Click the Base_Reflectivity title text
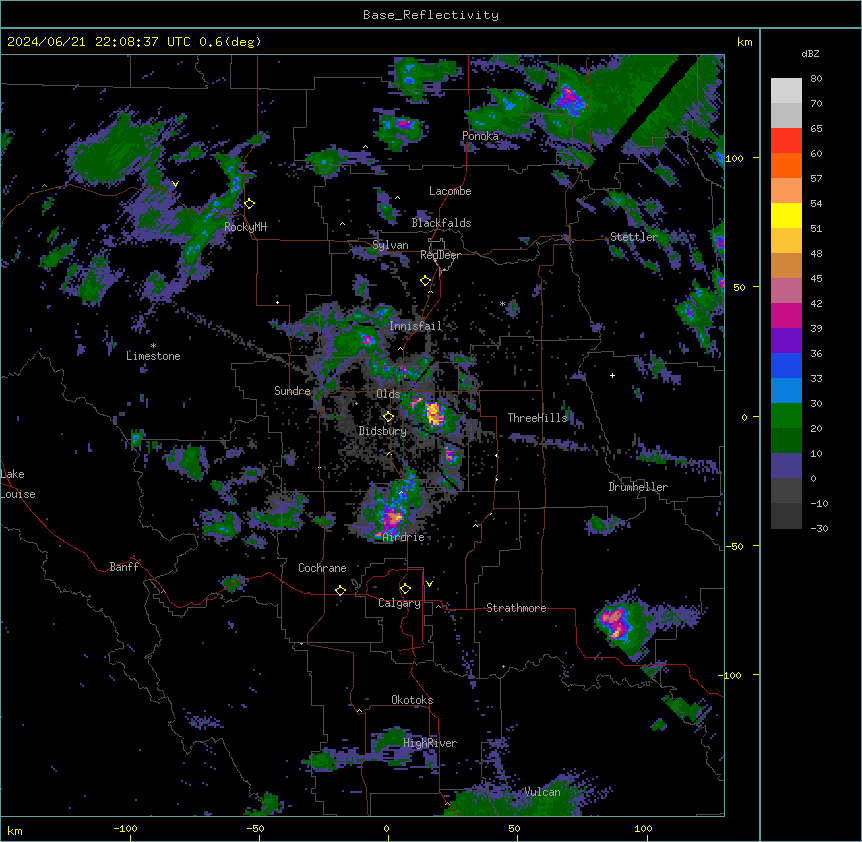862x842 pixels. coord(431,15)
